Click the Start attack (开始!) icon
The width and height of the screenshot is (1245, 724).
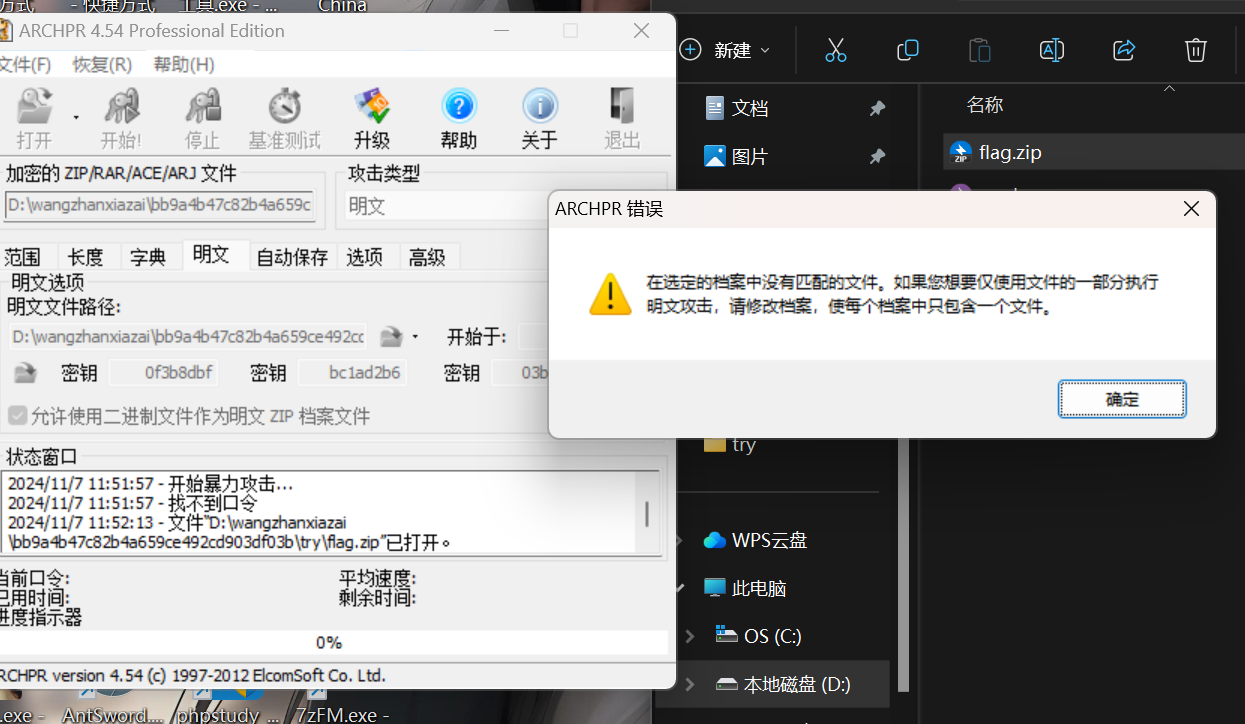click(x=121, y=118)
